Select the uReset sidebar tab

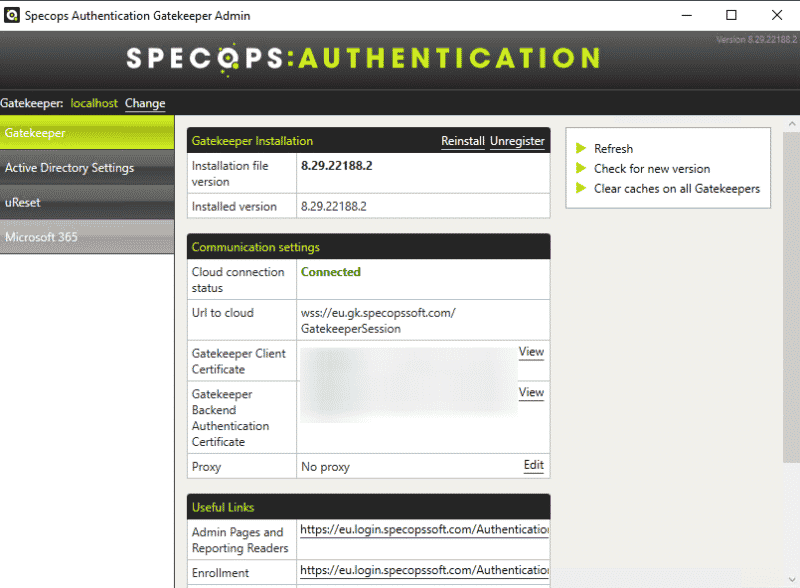tap(87, 203)
